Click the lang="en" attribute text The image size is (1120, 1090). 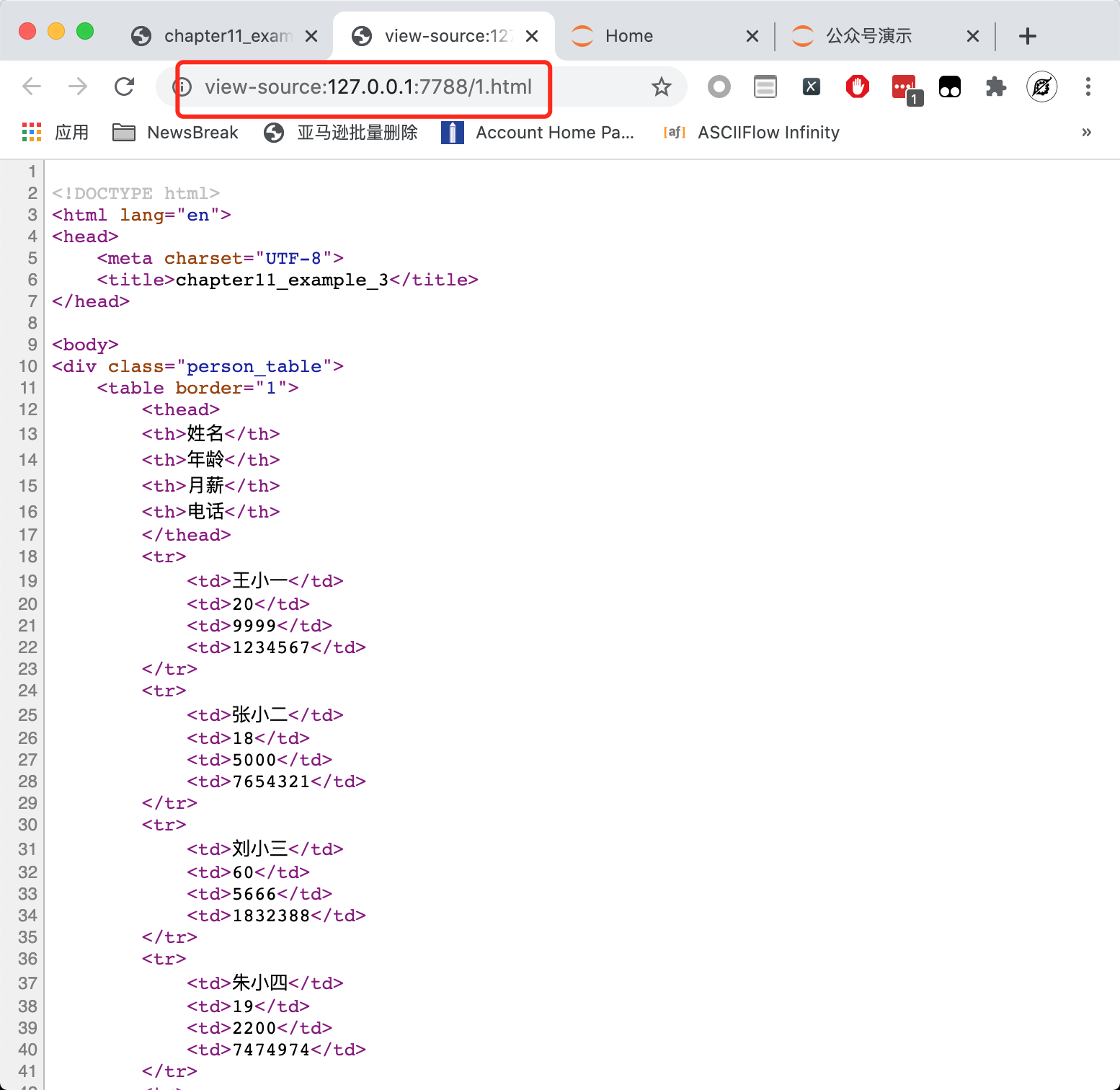coord(170,215)
